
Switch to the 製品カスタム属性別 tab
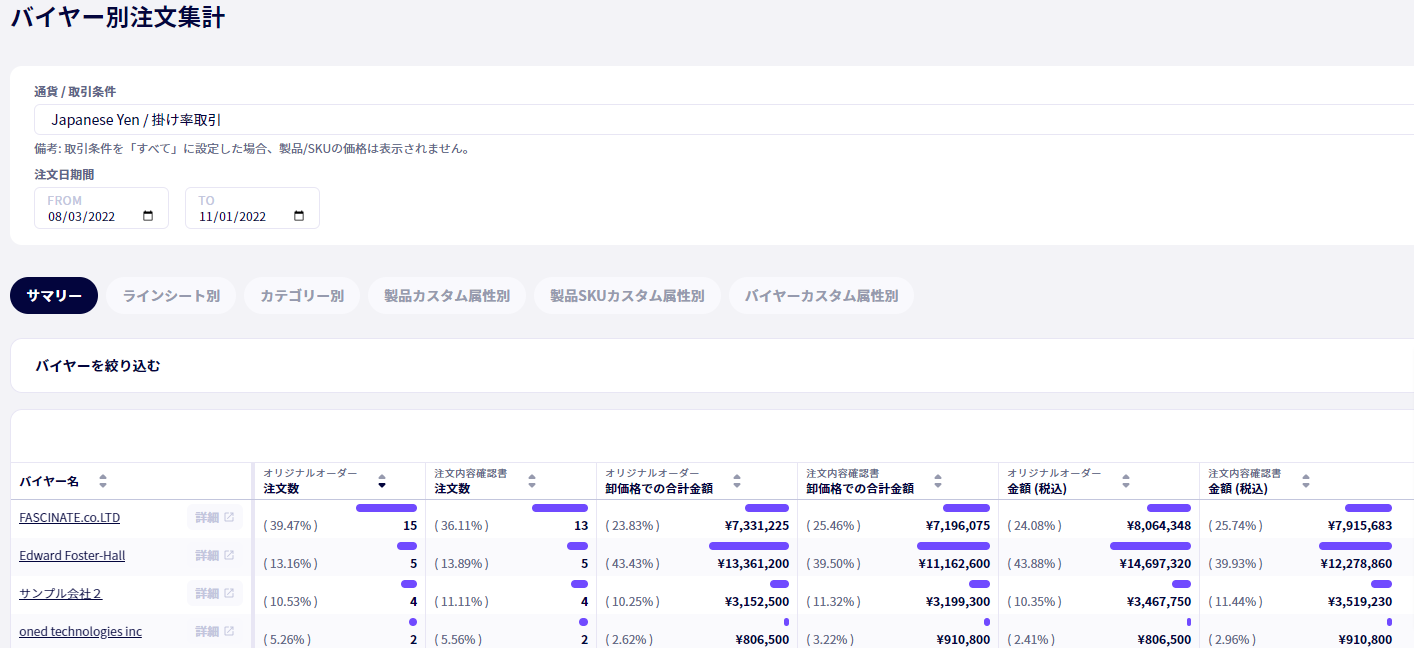(447, 296)
